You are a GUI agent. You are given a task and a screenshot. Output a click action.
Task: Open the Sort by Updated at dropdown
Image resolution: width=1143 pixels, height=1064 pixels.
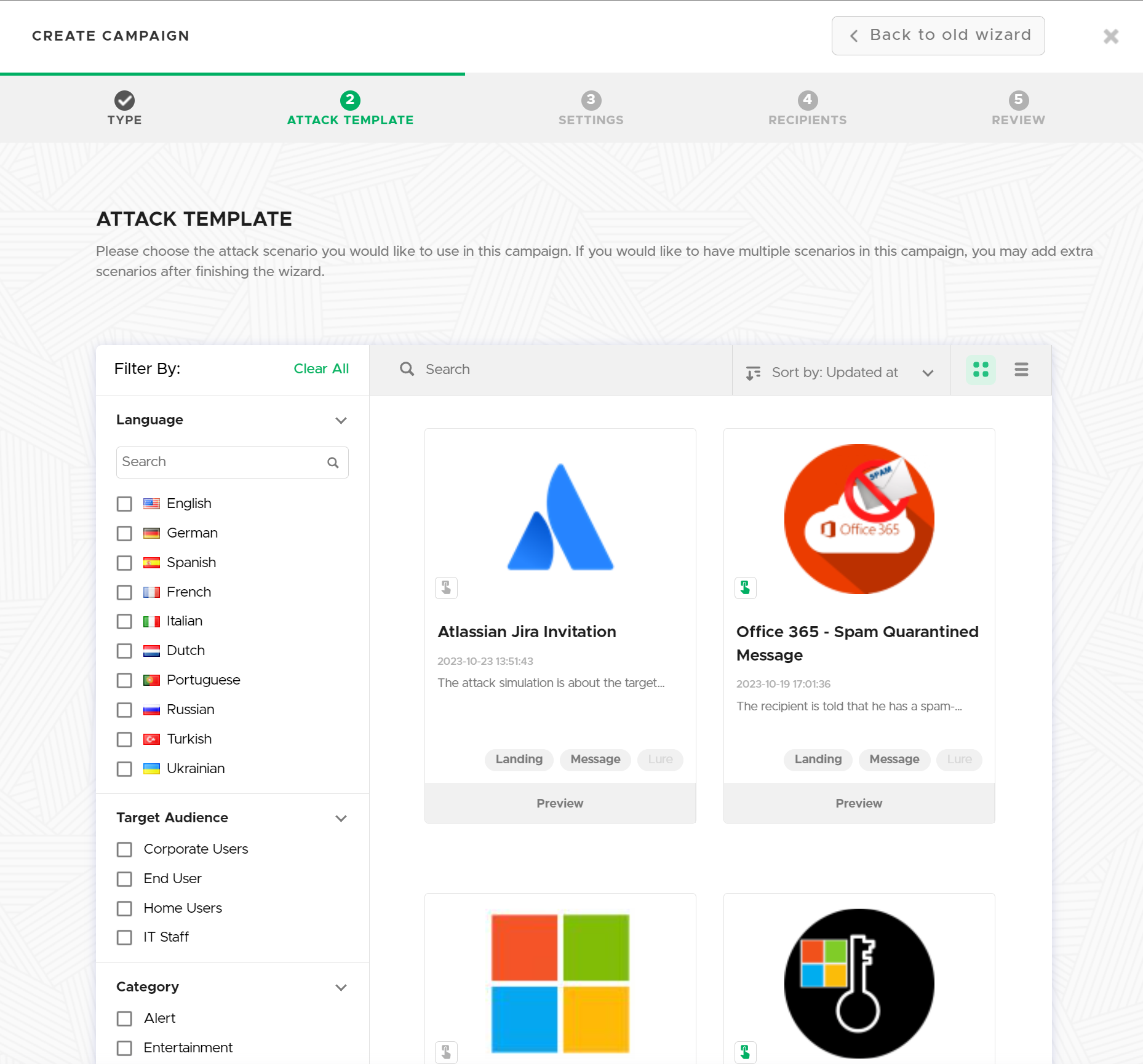tap(840, 373)
